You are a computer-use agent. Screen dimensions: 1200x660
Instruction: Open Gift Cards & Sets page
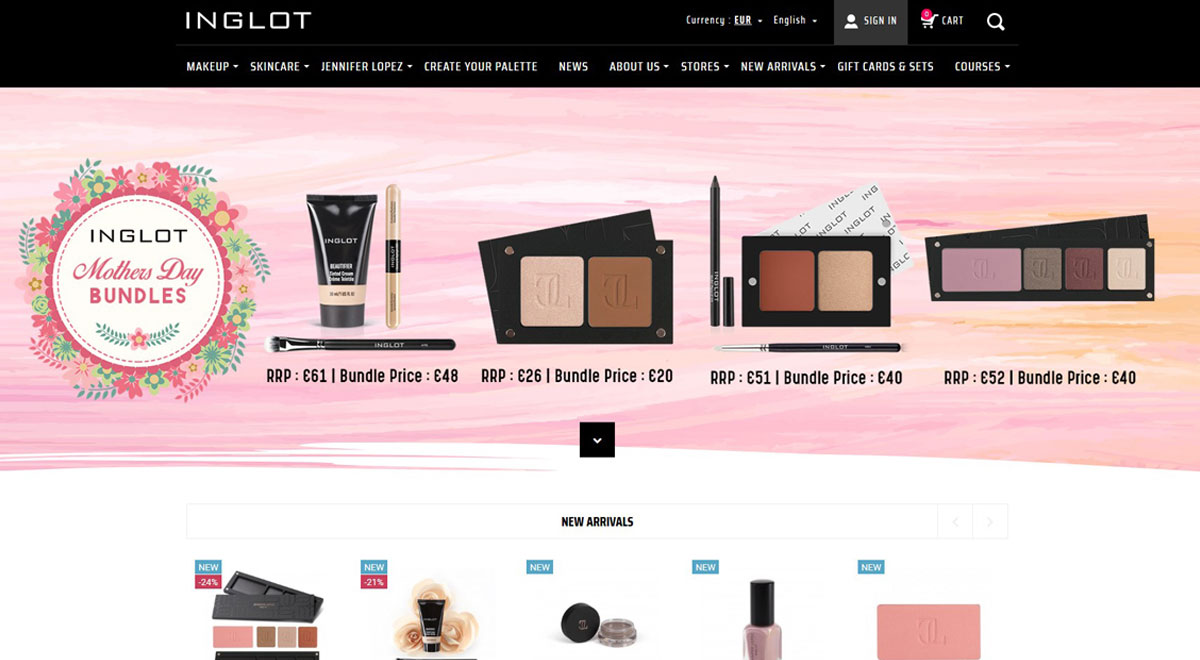click(x=885, y=67)
